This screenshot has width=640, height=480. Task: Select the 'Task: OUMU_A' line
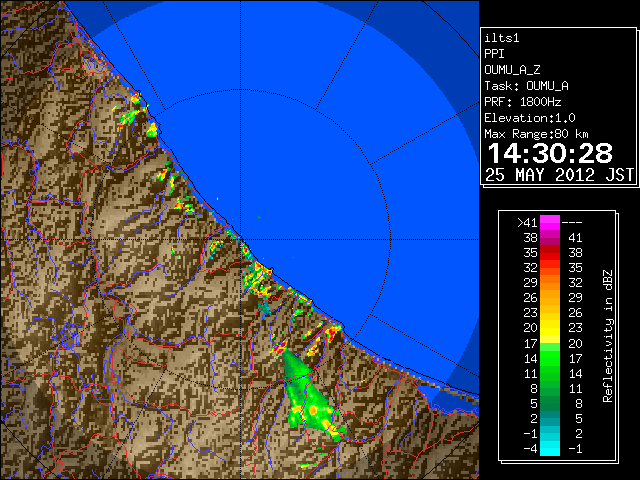pos(527,86)
